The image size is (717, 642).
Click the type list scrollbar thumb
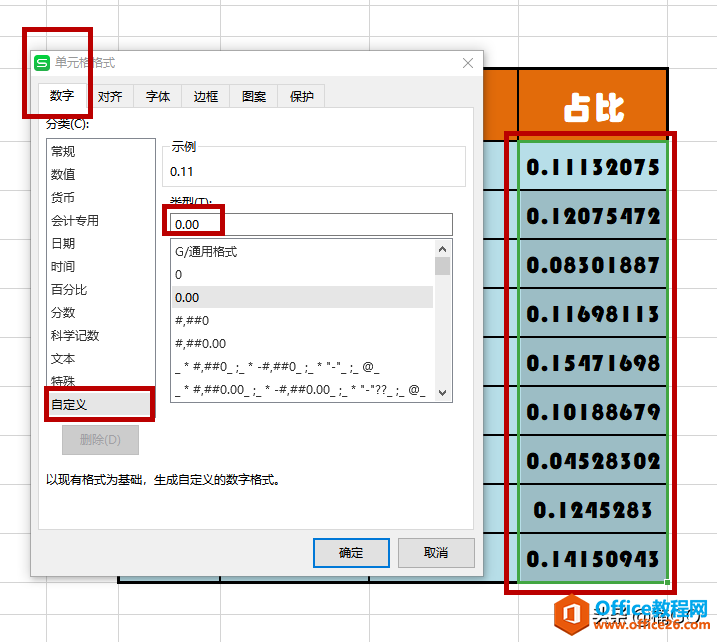[442, 266]
